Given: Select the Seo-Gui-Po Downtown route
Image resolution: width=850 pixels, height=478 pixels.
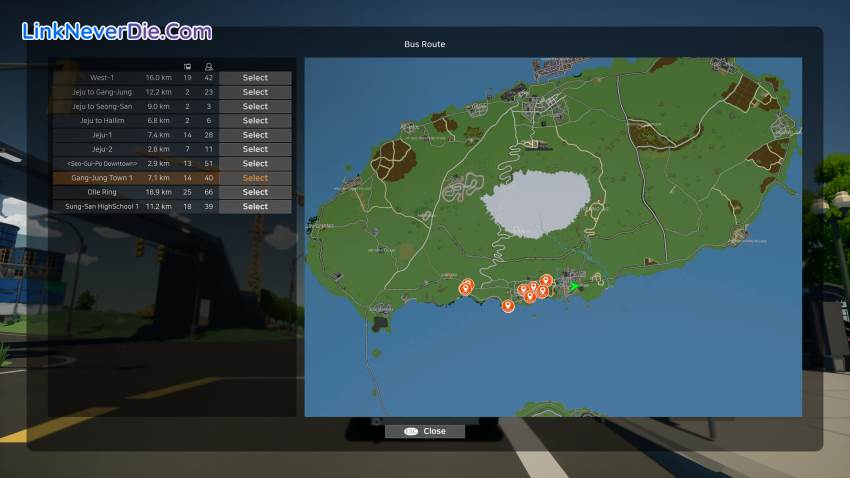Looking at the screenshot, I should pos(255,163).
